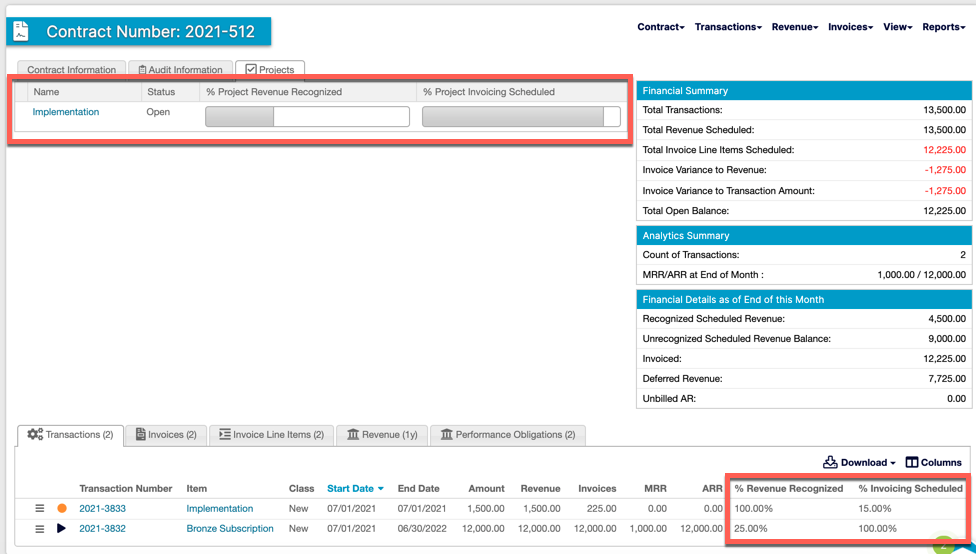Click the play arrow icon for 2021-3832

coord(61,528)
